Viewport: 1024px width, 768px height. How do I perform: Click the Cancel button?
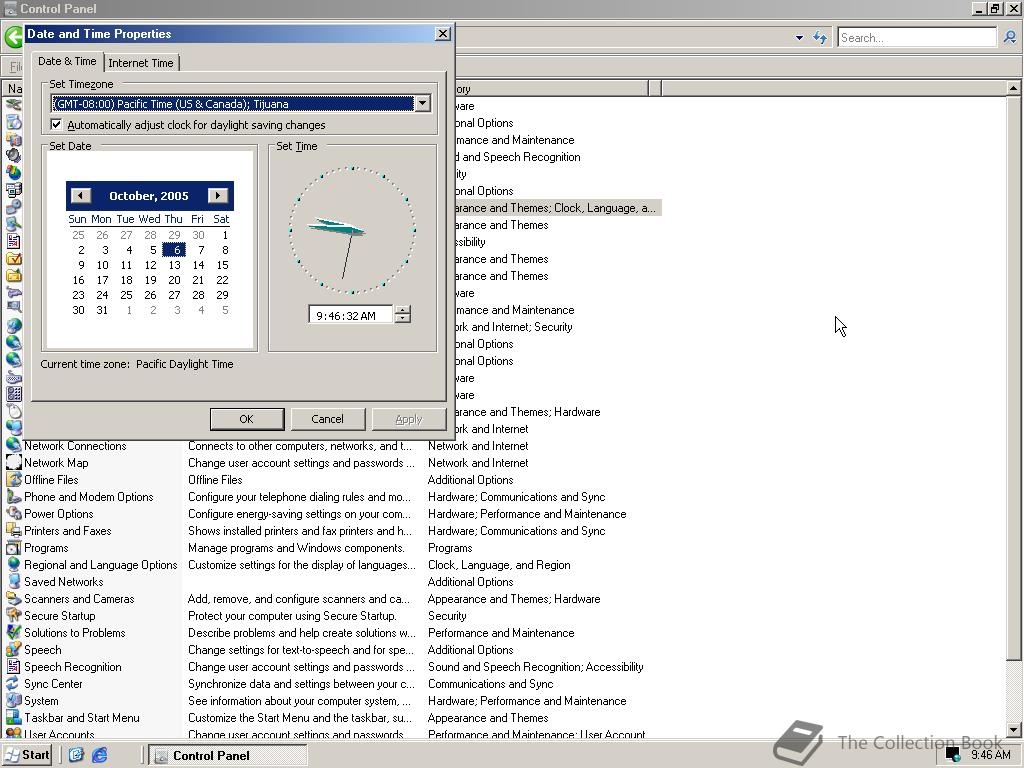point(327,419)
